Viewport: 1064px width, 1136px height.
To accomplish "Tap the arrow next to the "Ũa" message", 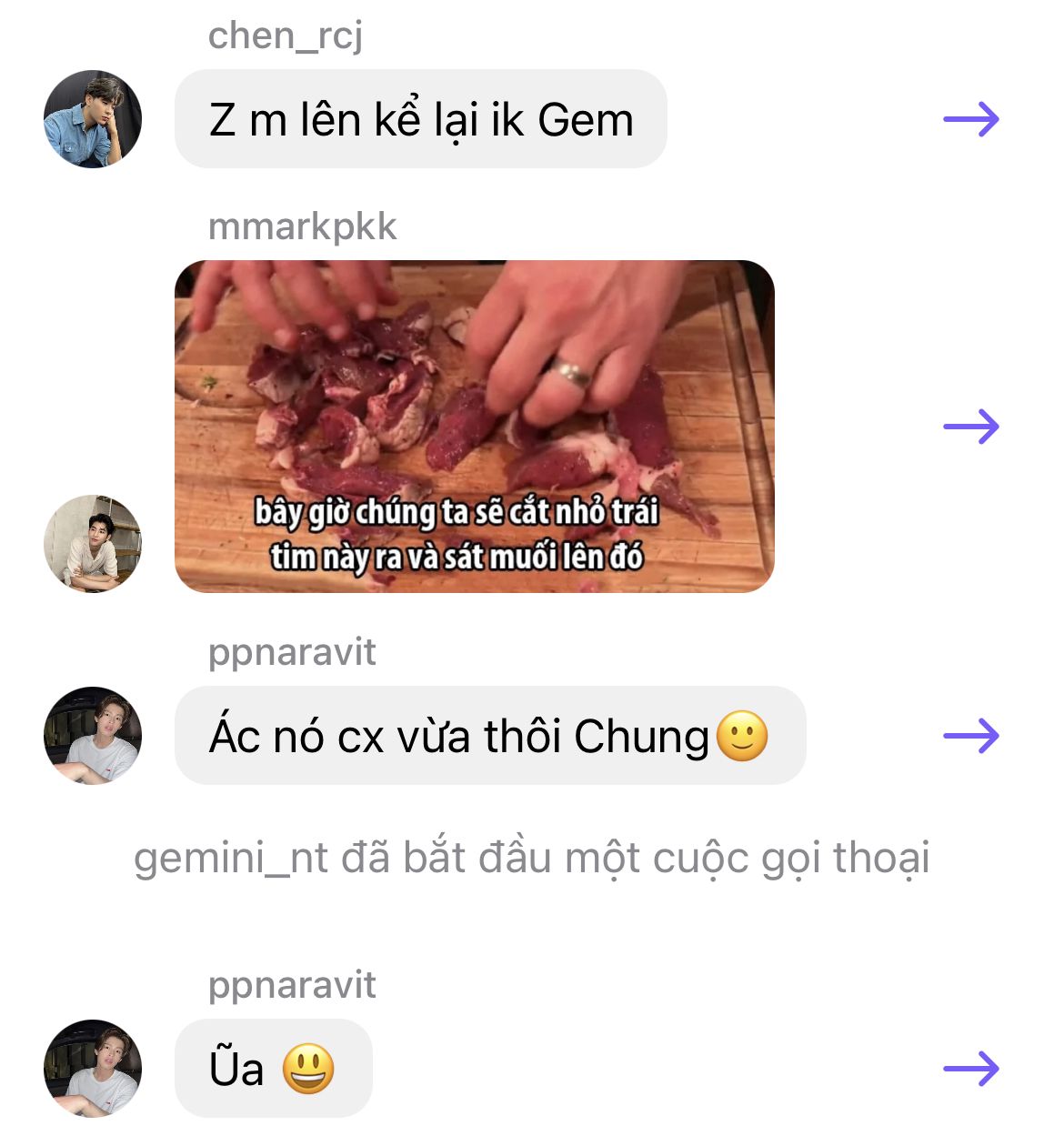I will 971,1068.
